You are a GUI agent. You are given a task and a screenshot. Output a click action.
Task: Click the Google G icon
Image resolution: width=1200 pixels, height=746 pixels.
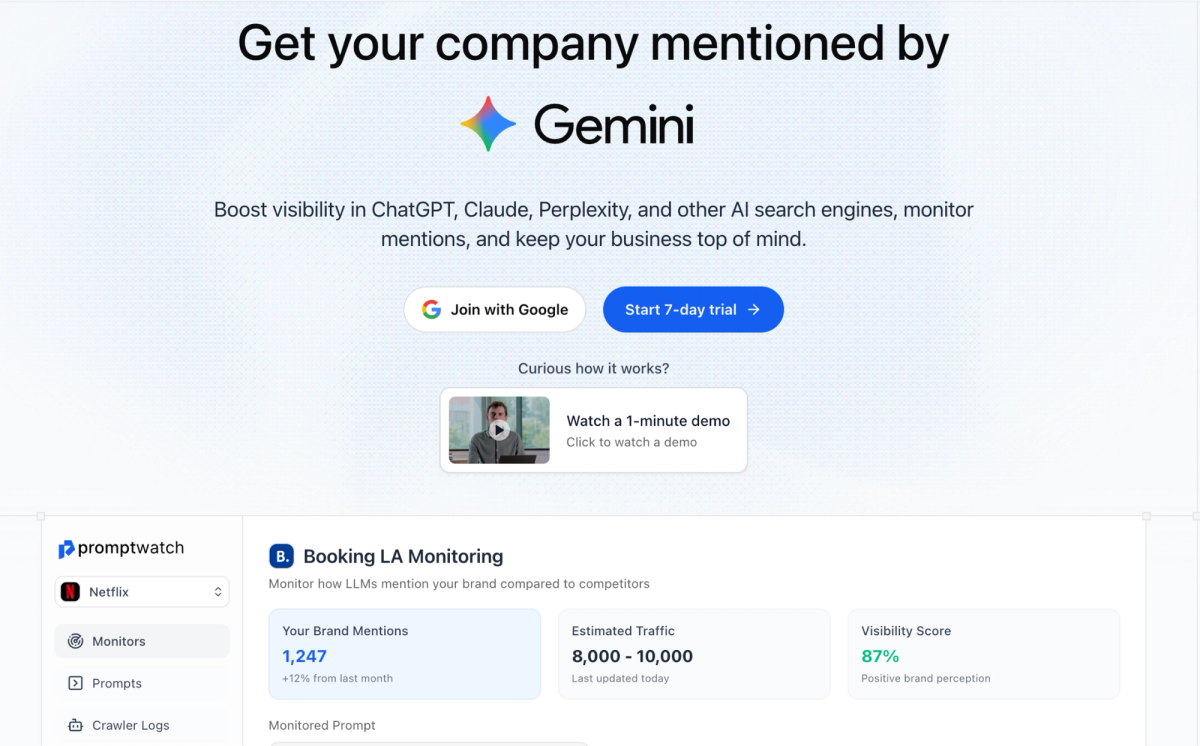431,309
